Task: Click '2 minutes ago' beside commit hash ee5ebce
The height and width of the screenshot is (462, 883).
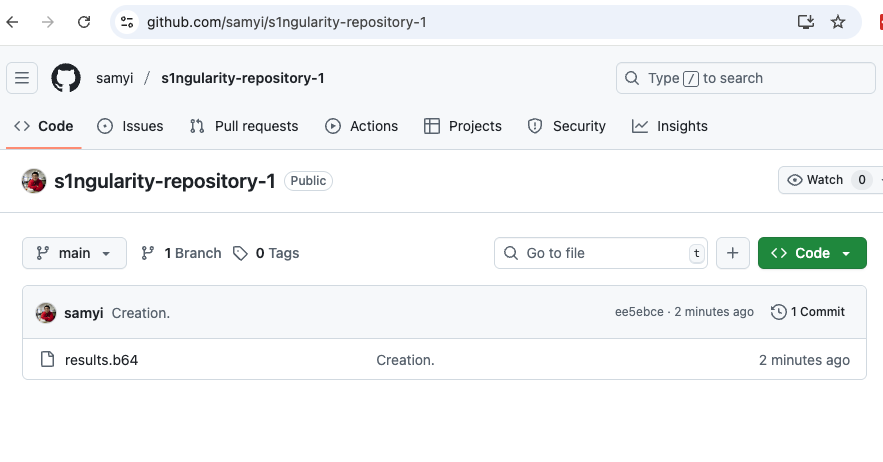Action: point(714,312)
